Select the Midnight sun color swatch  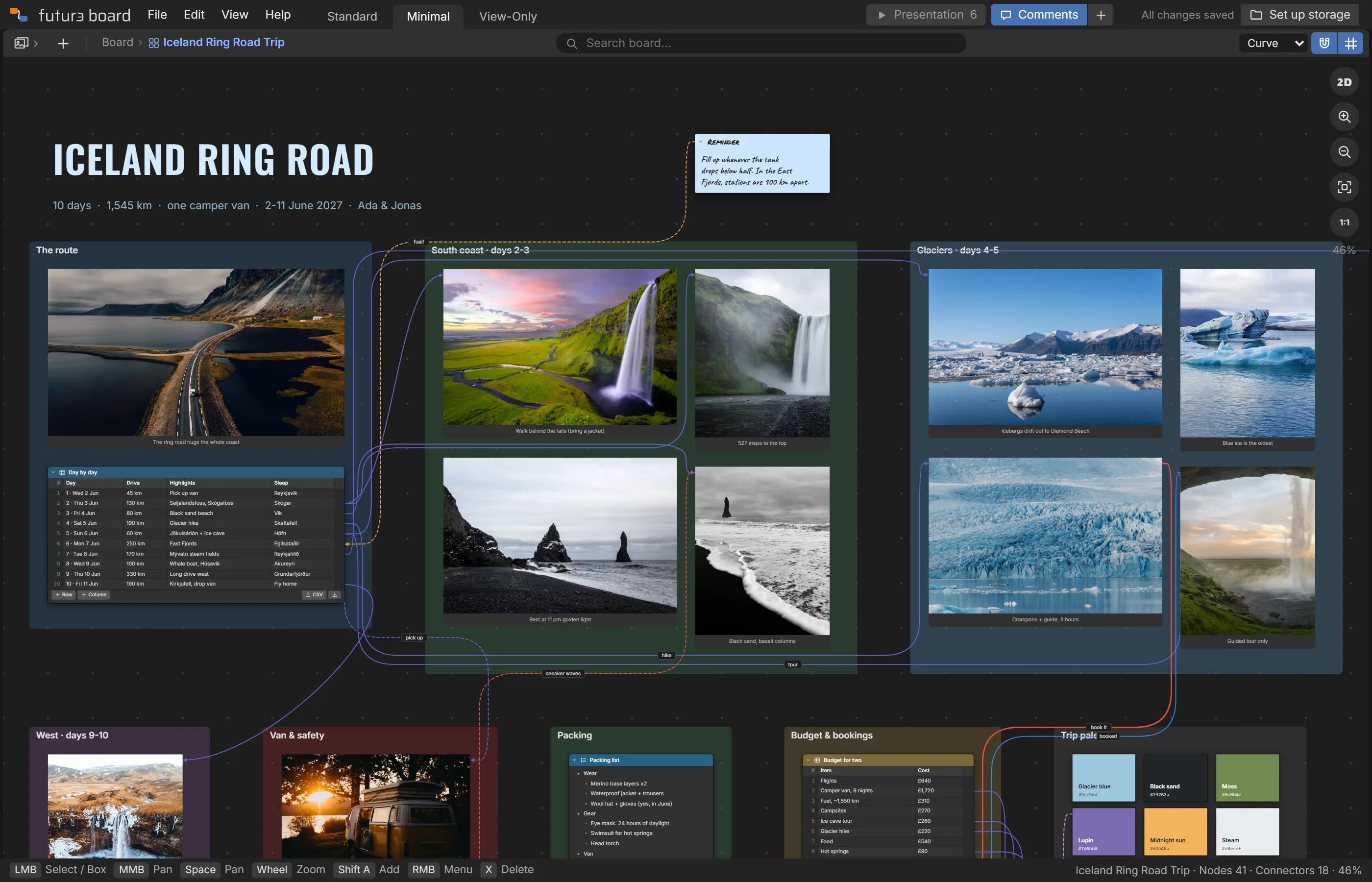pos(1176,832)
